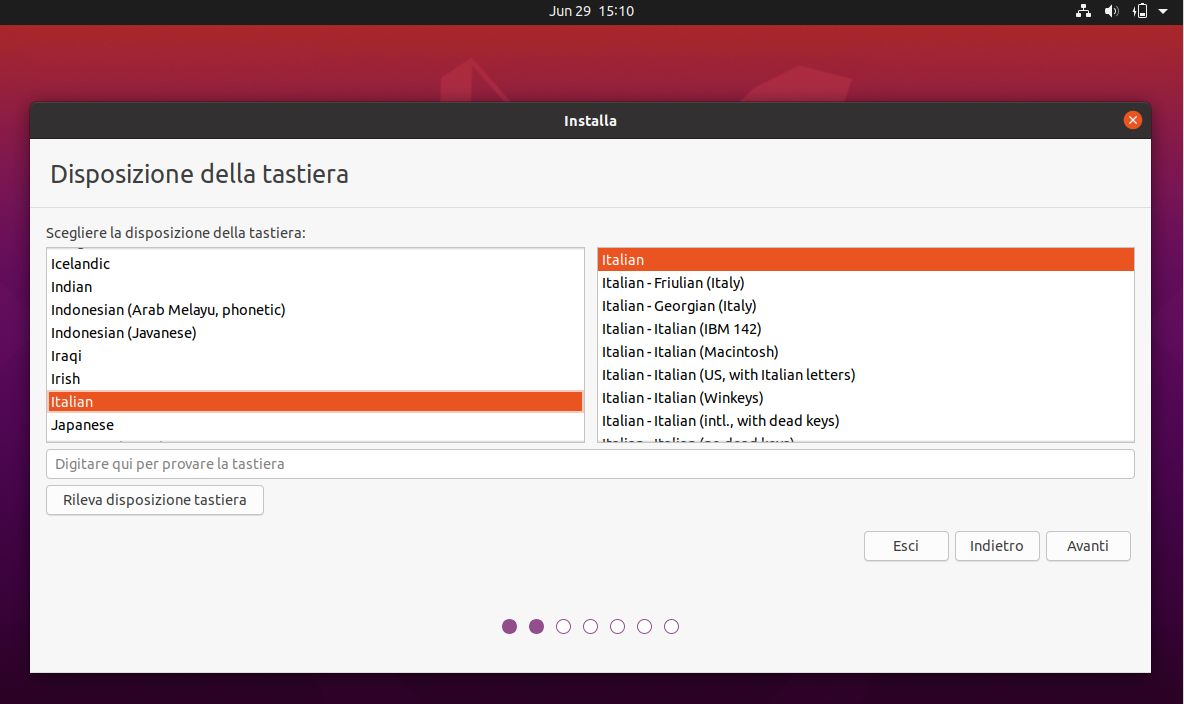Click the Avanti button
This screenshot has height=704, width=1184.
click(1087, 546)
